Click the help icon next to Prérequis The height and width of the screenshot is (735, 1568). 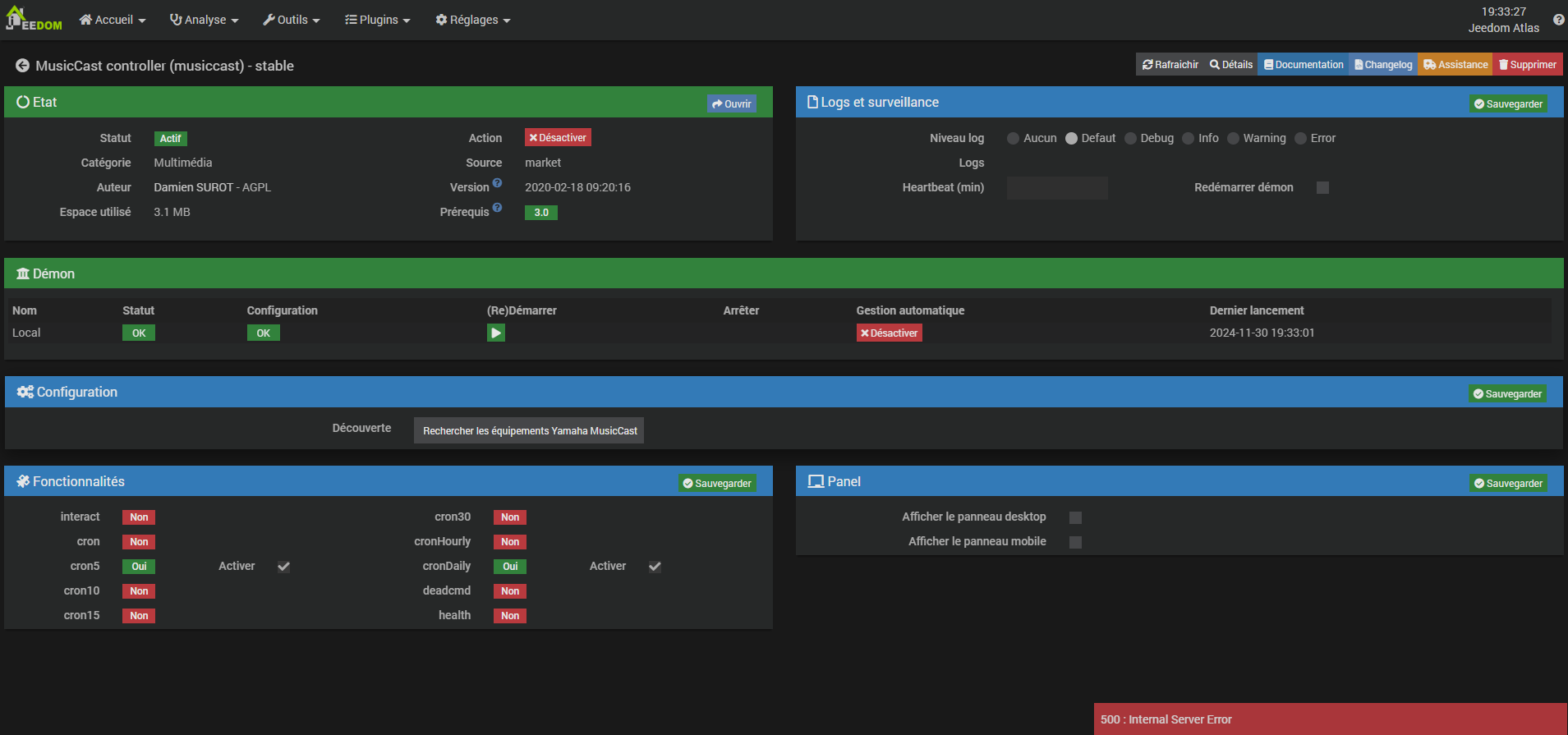click(497, 208)
